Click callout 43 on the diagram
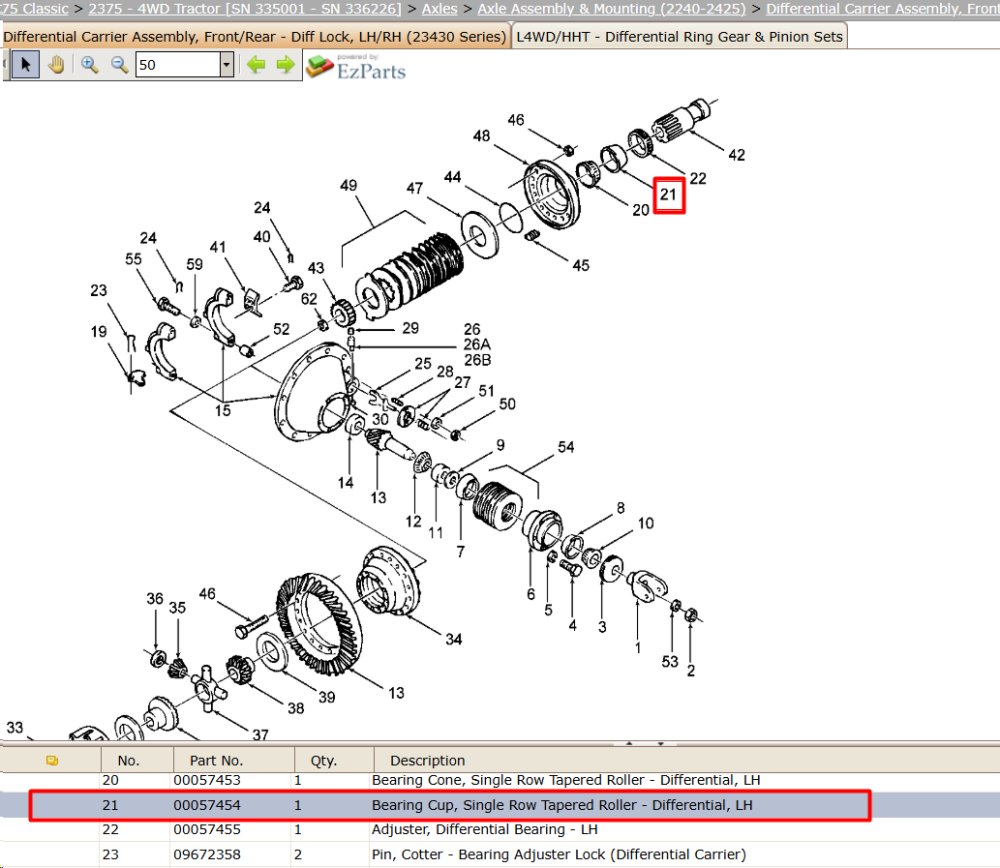This screenshot has width=1000, height=868. click(316, 268)
